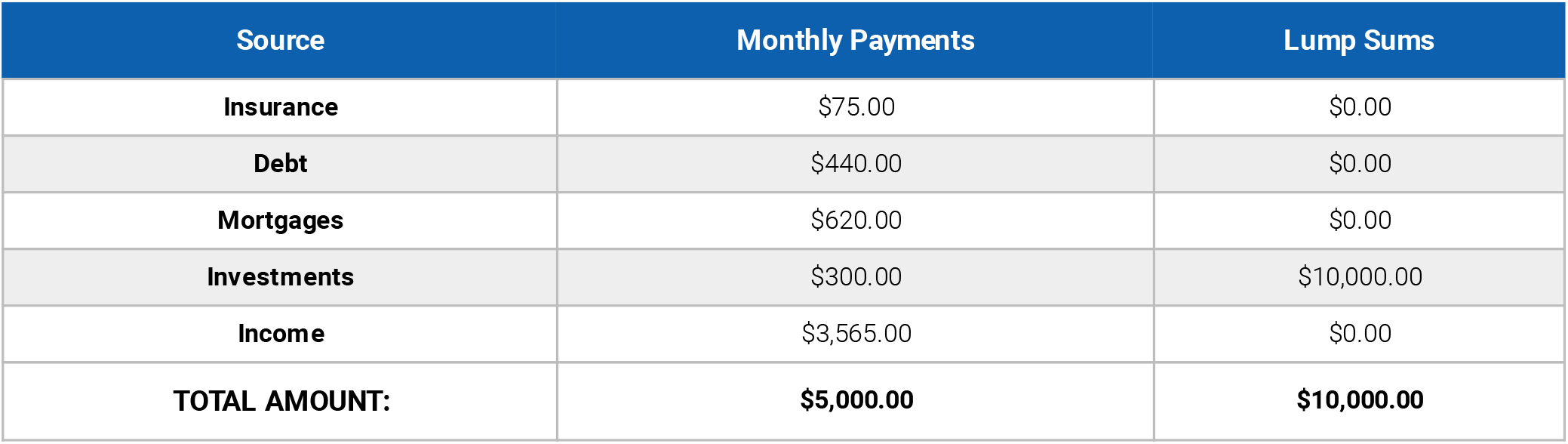Click the $440.00 Debt monthly payment
This screenshot has width=1568, height=444.
[856, 164]
